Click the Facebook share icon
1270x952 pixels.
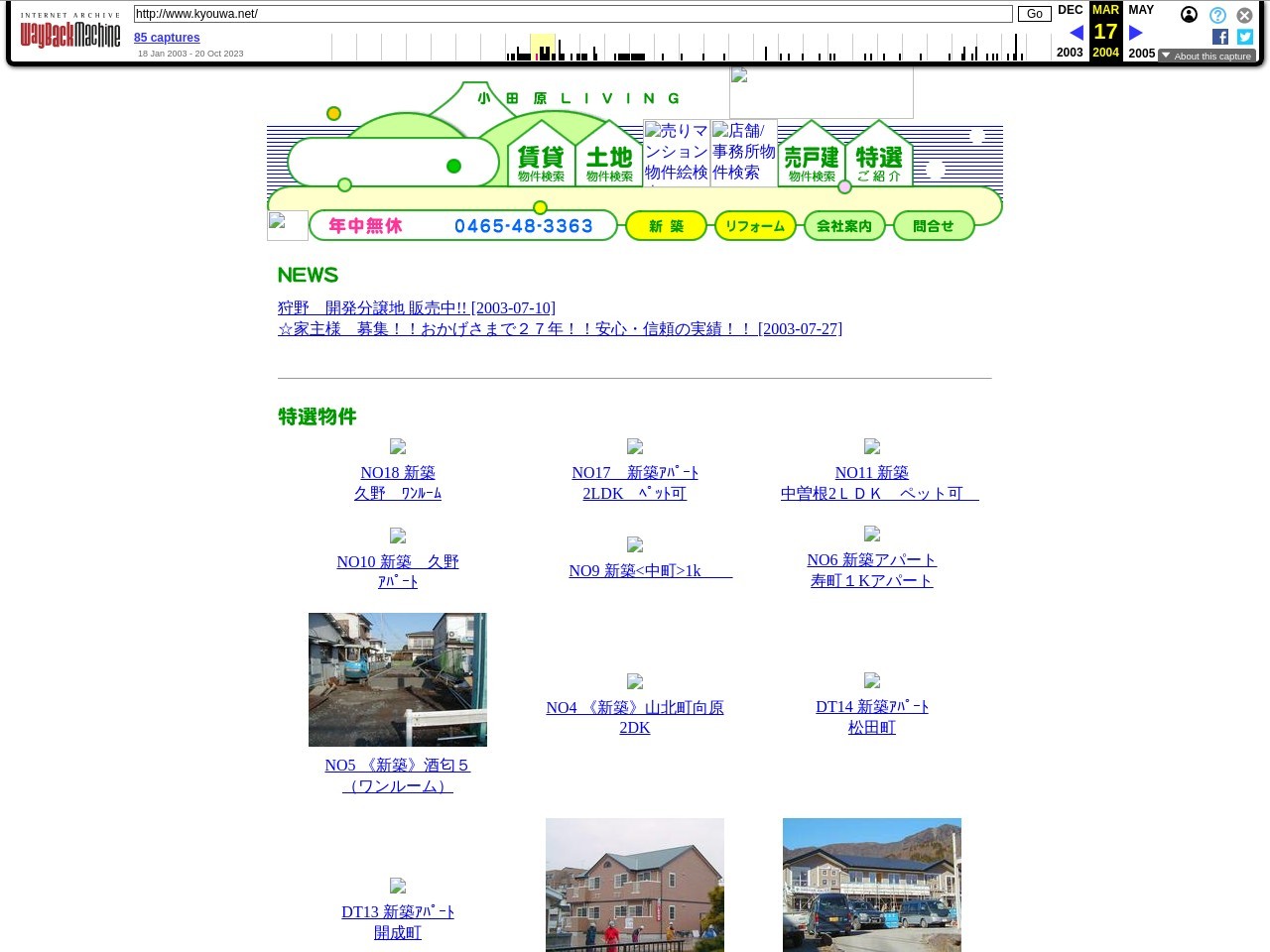[1219, 37]
